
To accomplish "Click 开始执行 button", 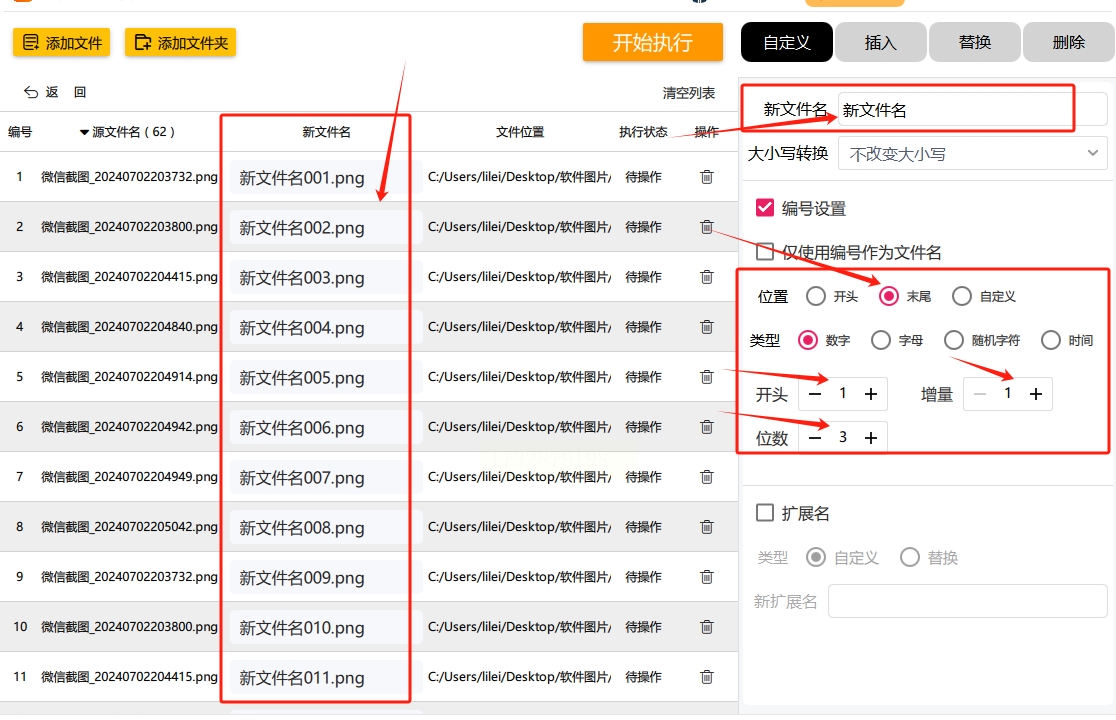I will pyautogui.click(x=653, y=42).
